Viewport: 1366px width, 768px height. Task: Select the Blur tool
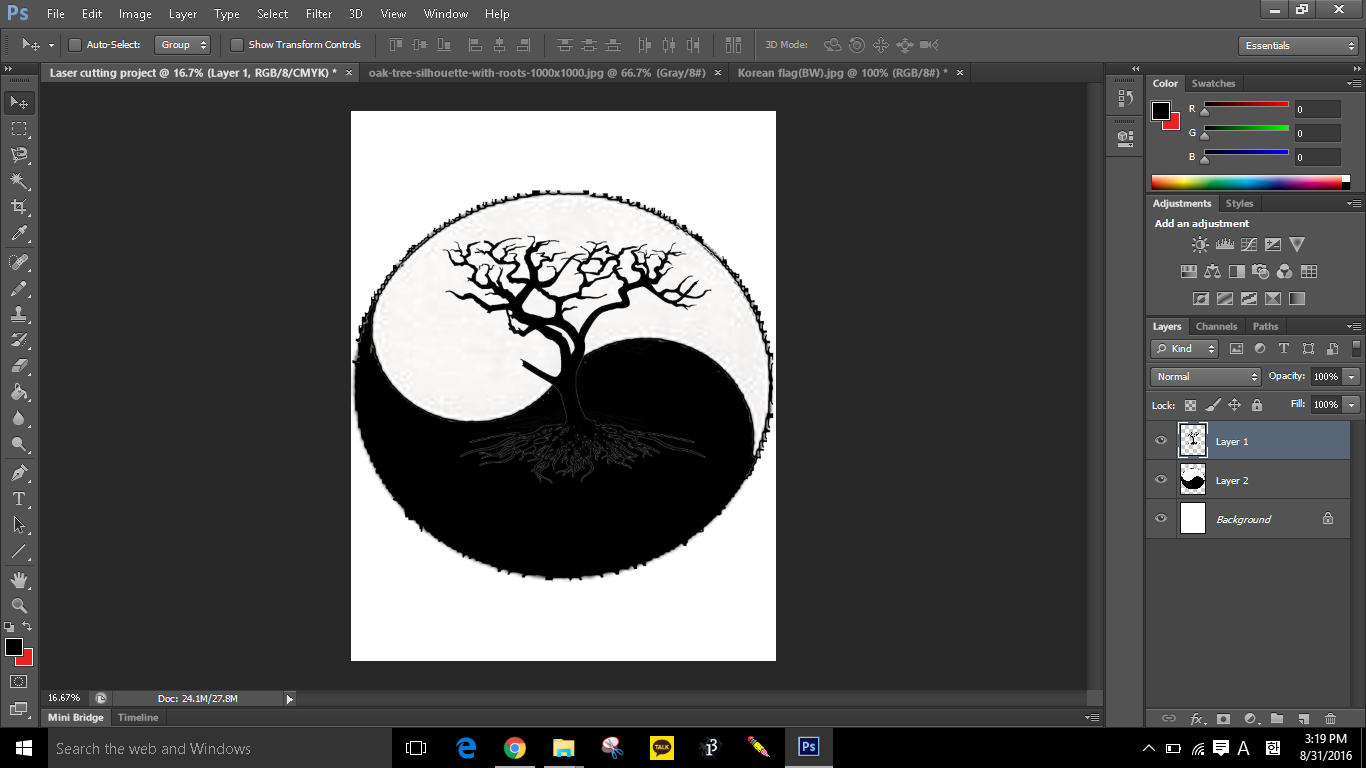click(x=19, y=418)
